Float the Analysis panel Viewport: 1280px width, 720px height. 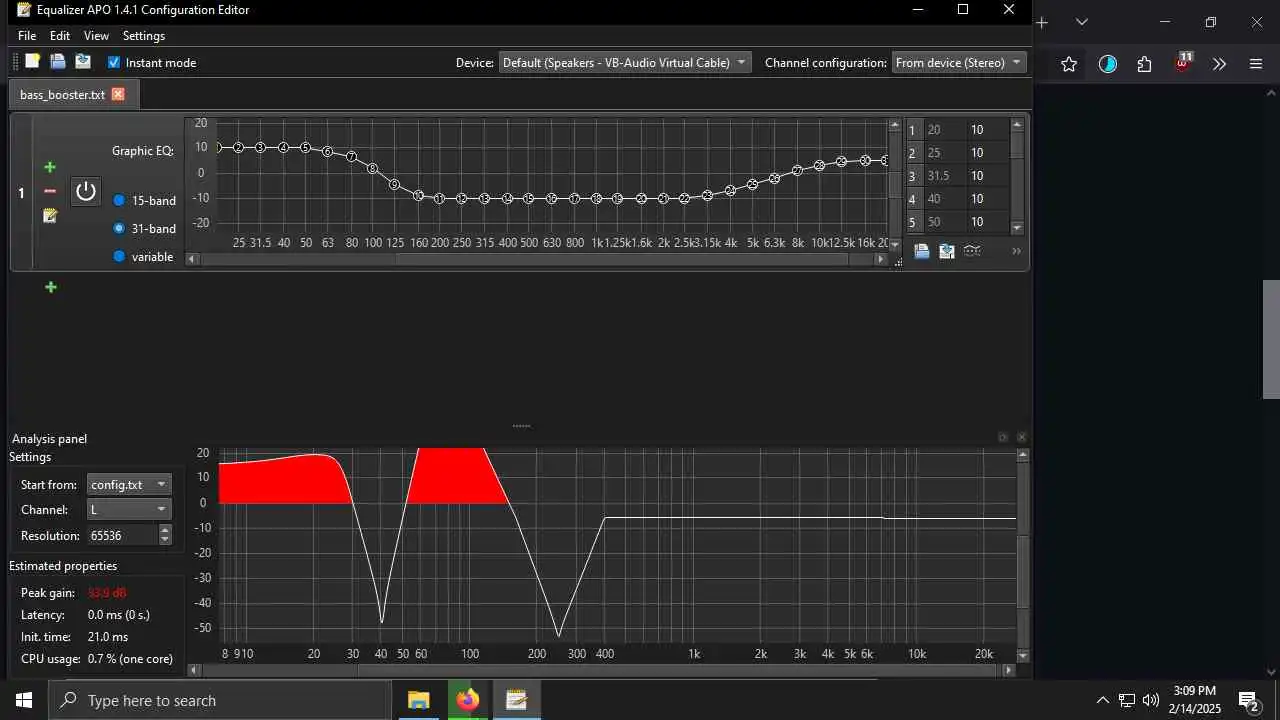pos(1003,437)
